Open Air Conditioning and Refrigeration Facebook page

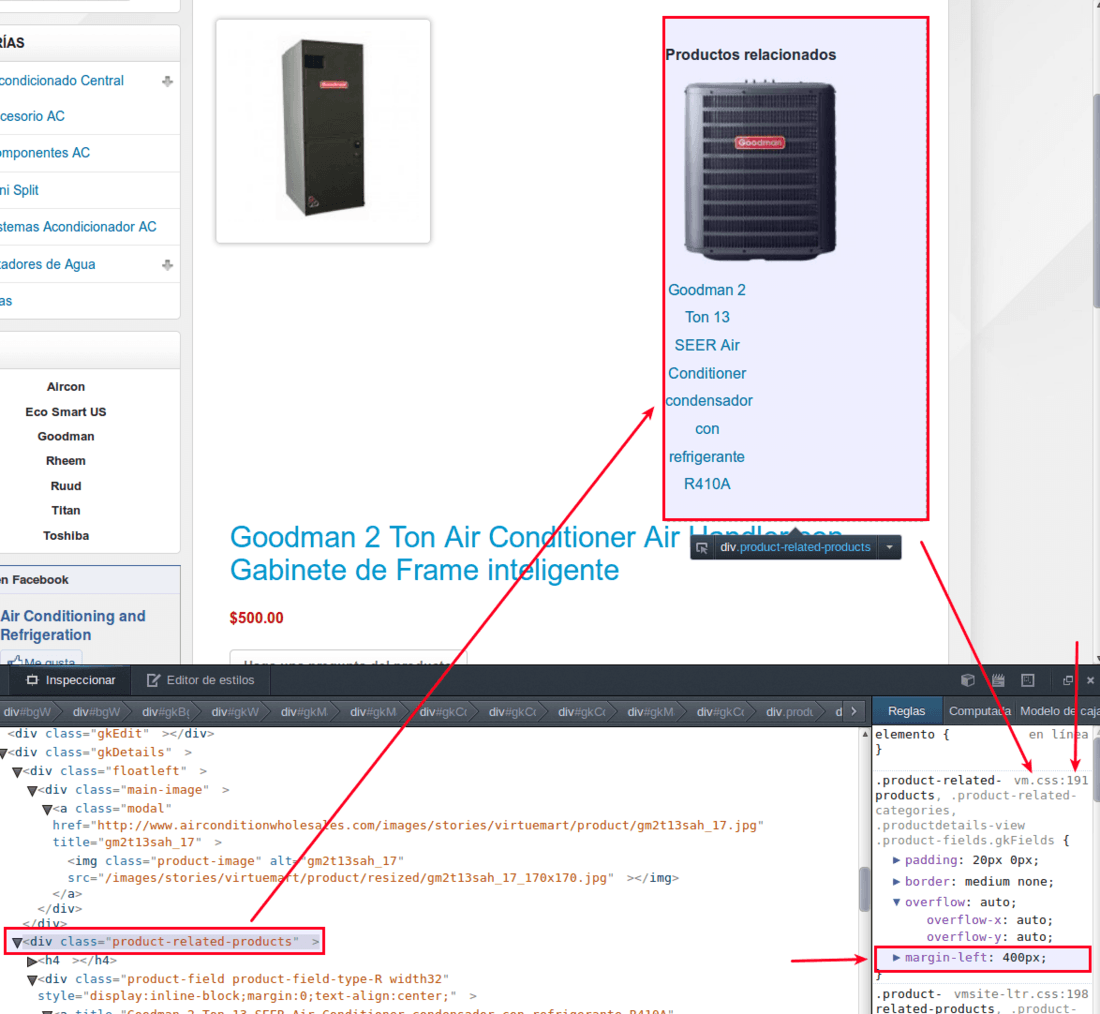click(x=73, y=625)
